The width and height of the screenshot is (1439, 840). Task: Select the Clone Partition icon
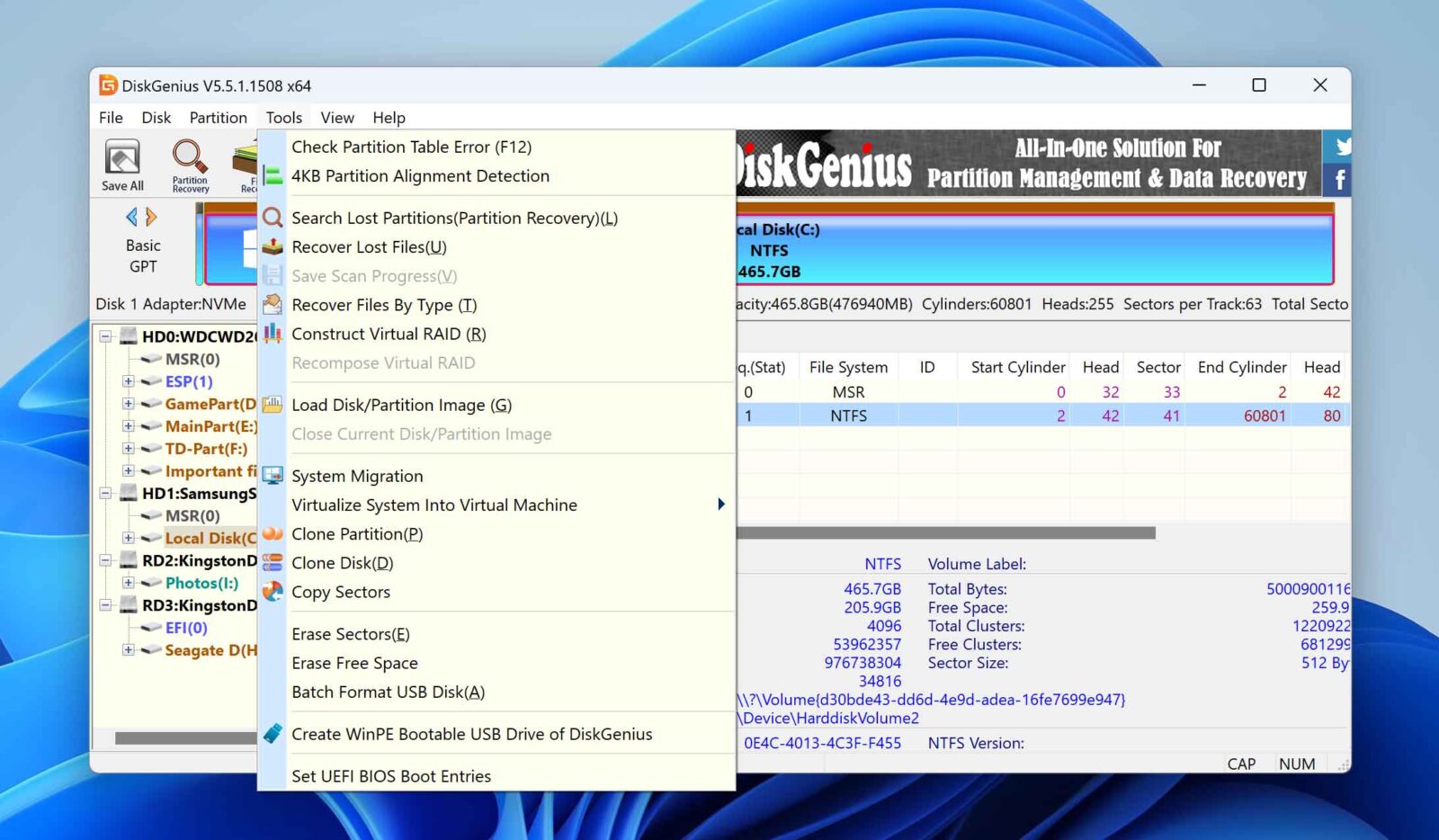point(273,534)
